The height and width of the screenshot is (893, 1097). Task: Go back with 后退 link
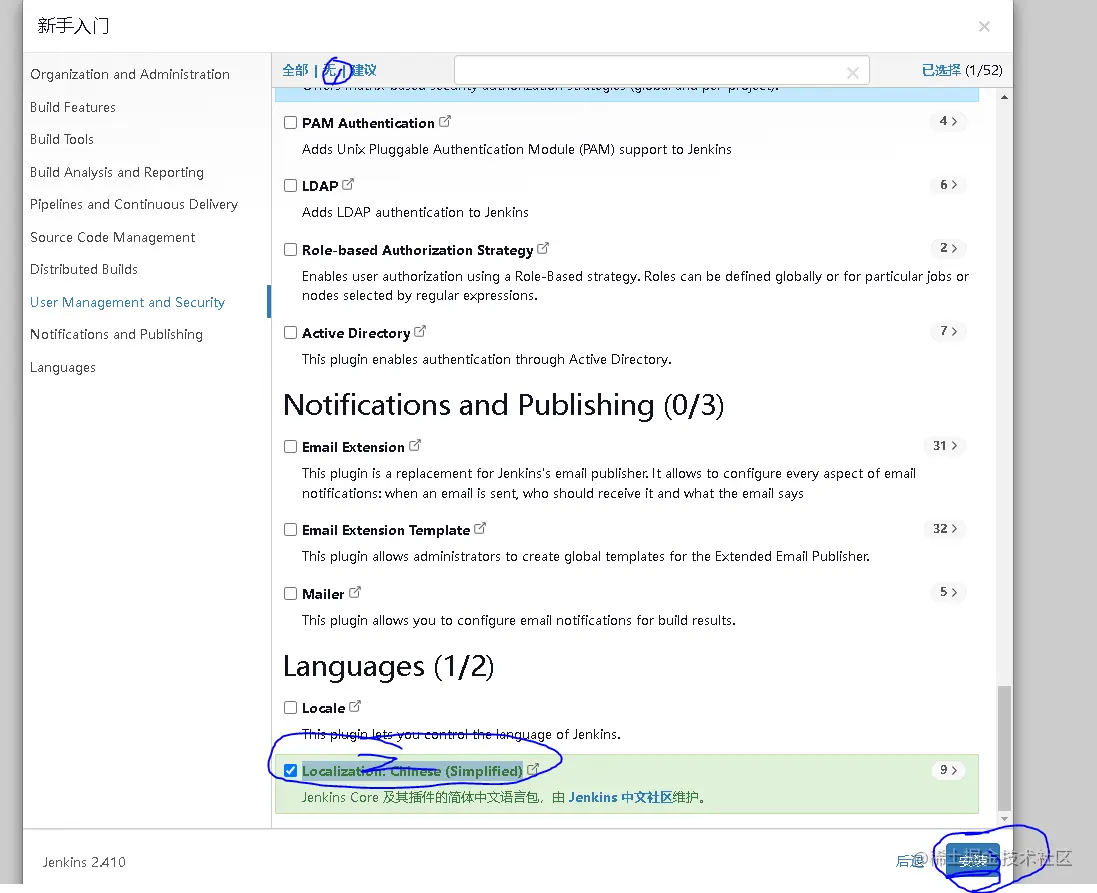coord(910,861)
